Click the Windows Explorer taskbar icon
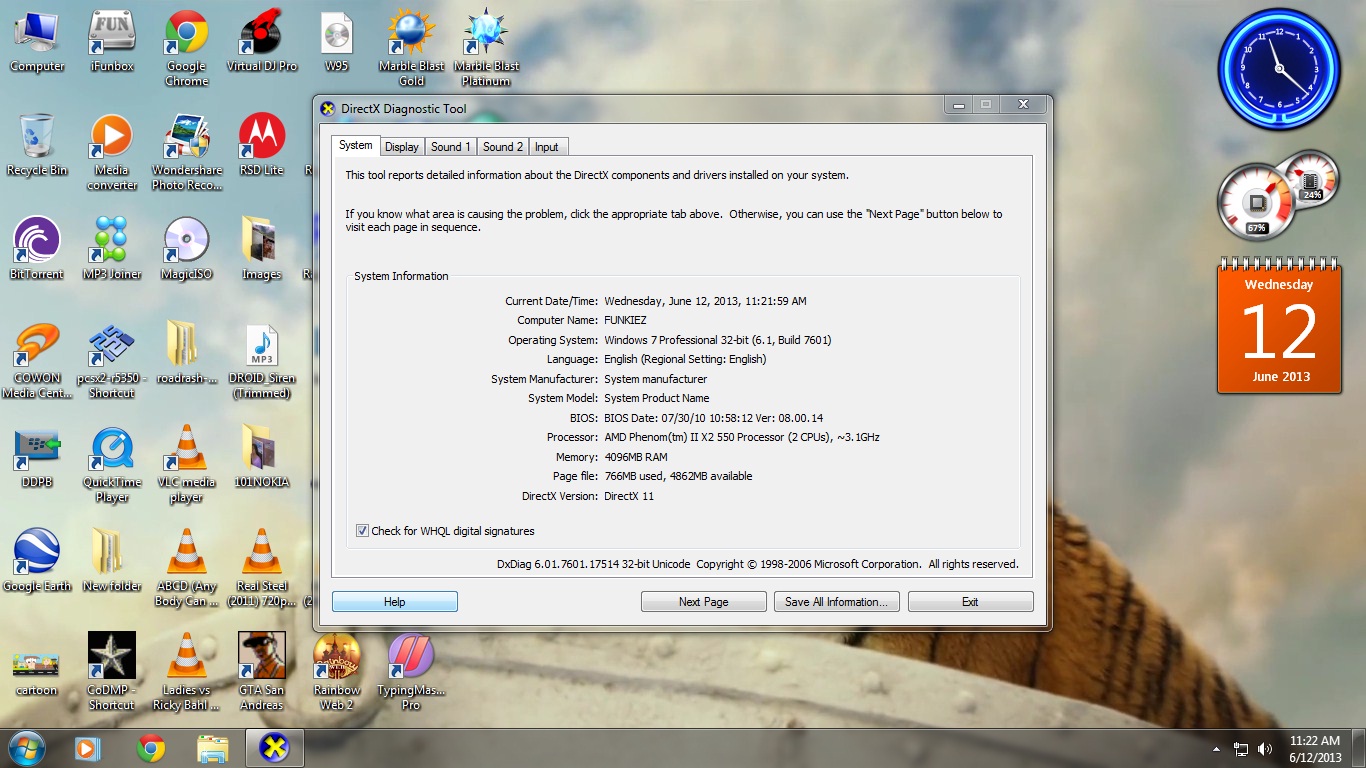 click(x=212, y=748)
